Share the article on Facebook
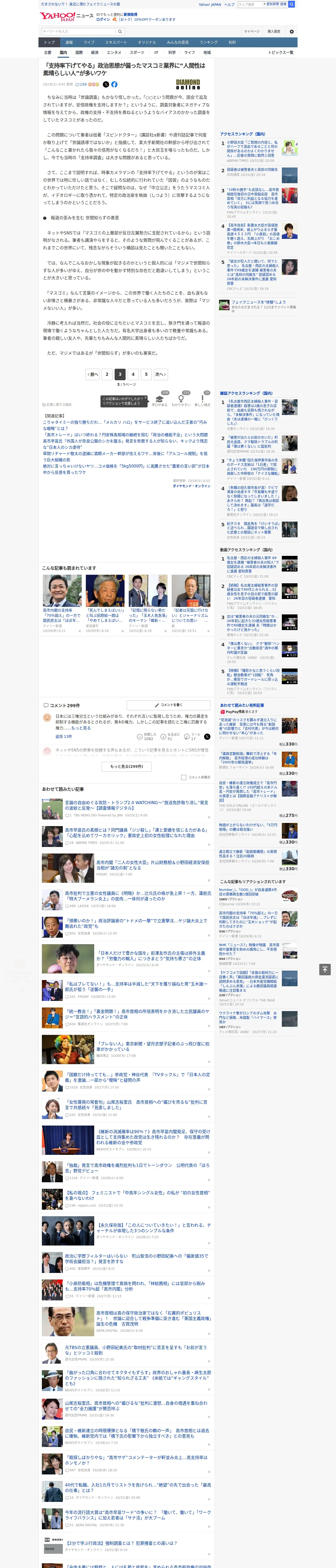The height and width of the screenshot is (1568, 336). tap(114, 85)
